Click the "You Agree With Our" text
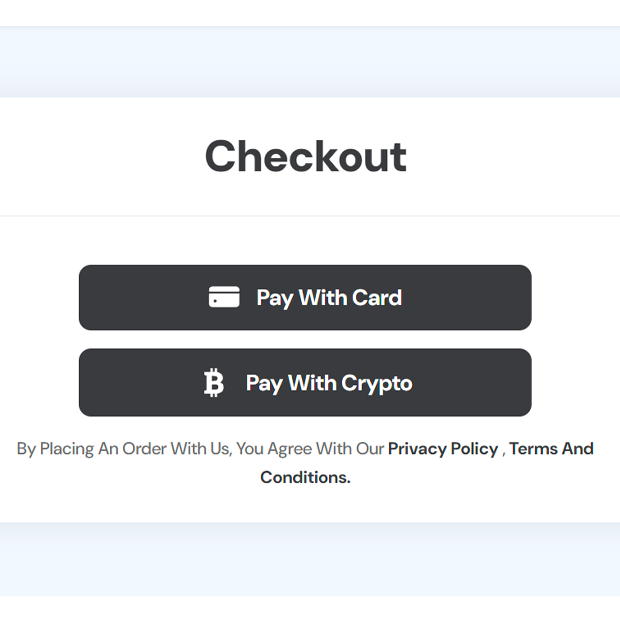 click(x=310, y=449)
